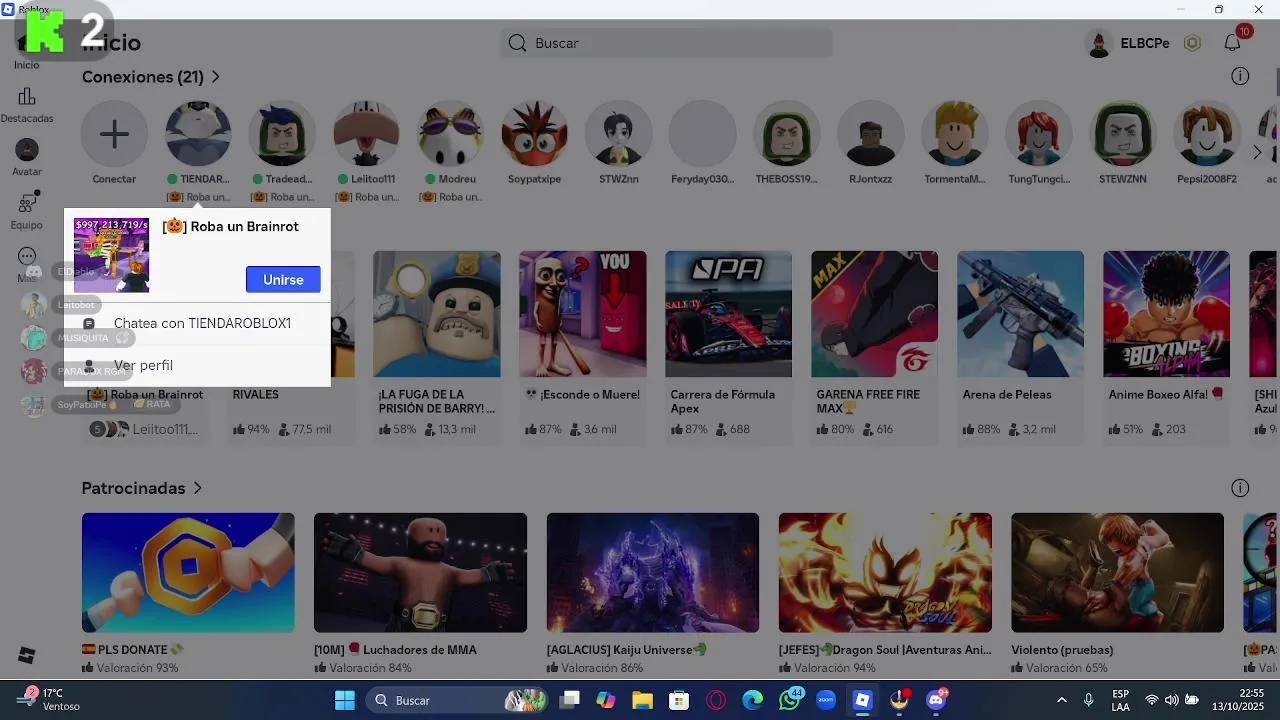Open PLS DONATE sponsored thumbnail
This screenshot has height=720, width=1280.
tap(188, 573)
